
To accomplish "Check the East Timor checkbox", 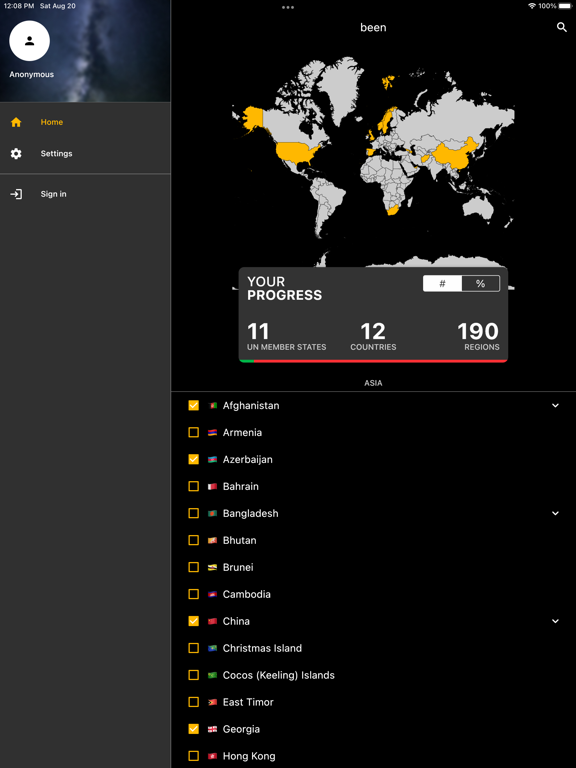I will (x=193, y=702).
